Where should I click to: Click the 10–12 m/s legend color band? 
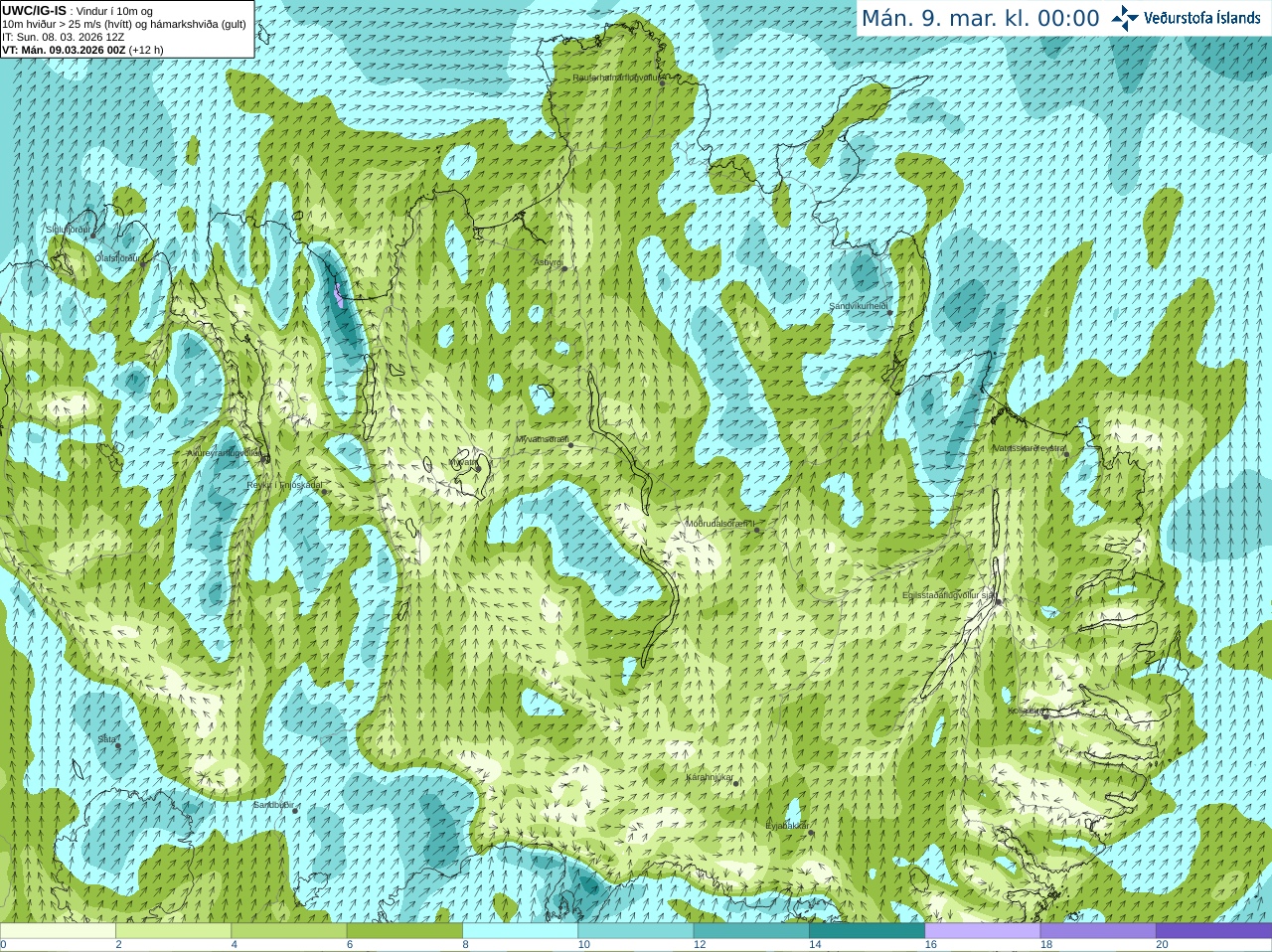636,931
